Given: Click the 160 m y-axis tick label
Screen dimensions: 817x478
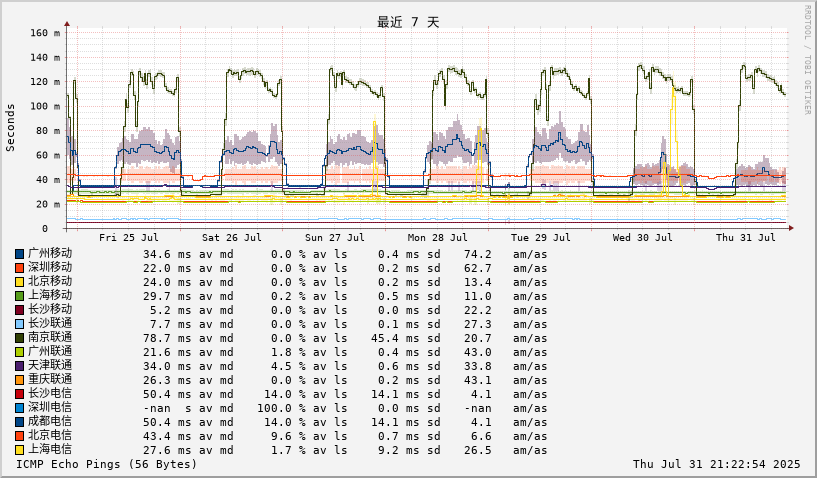Looking at the screenshot, I should (x=45, y=33).
